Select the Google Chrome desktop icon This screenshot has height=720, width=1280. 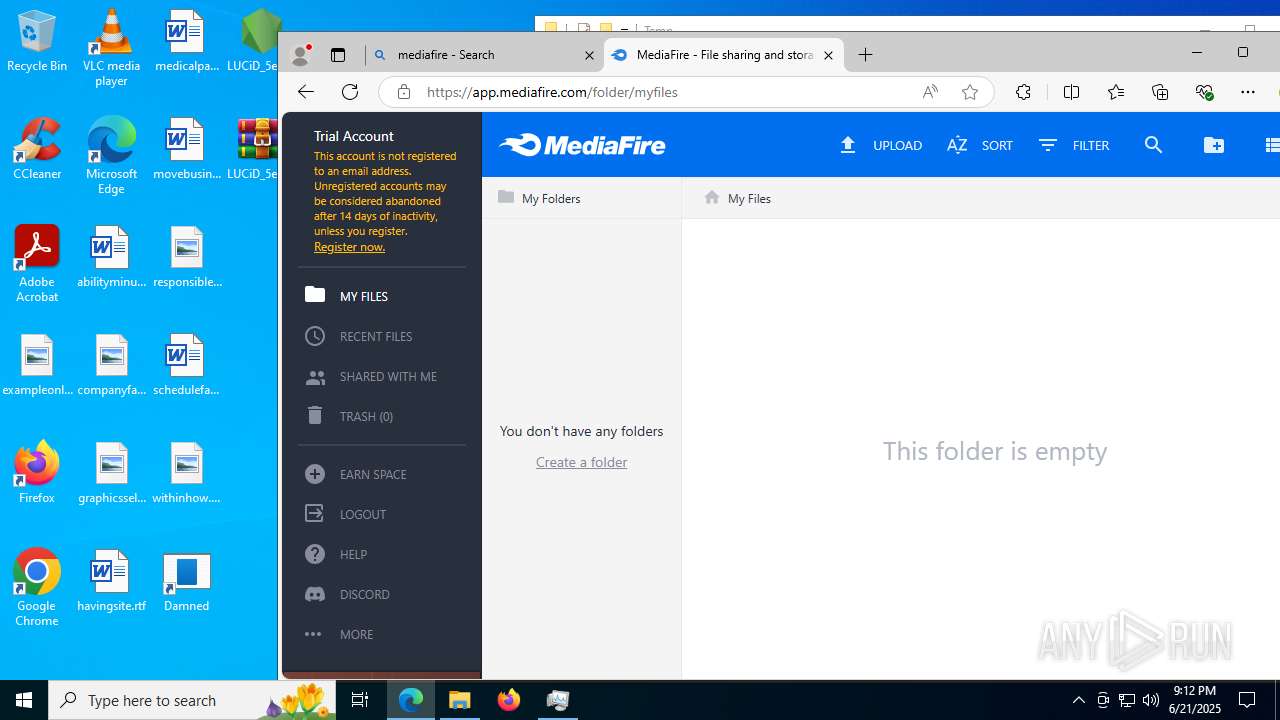(x=37, y=588)
